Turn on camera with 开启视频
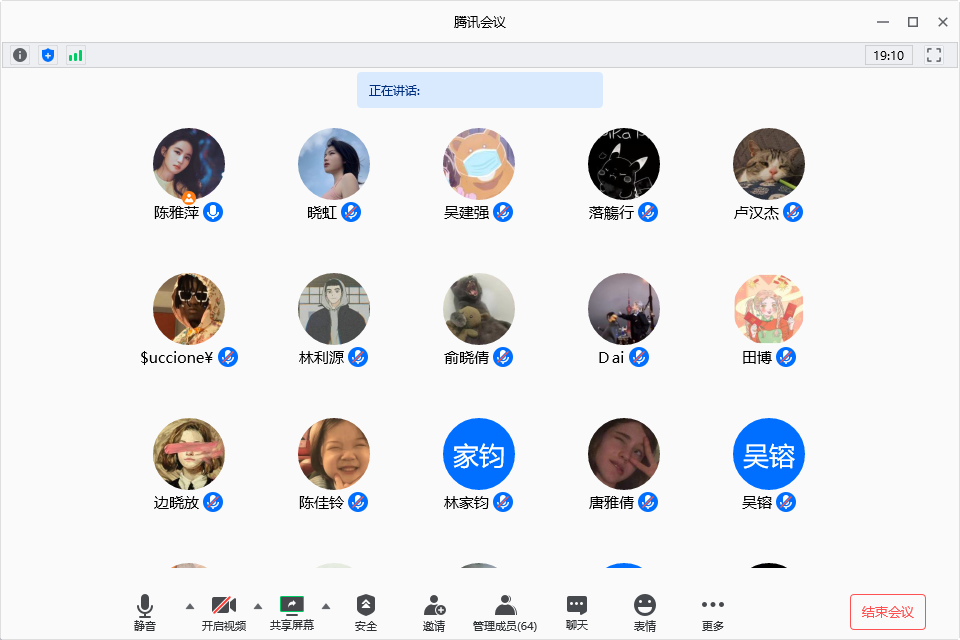This screenshot has height=640, width=960. tap(224, 612)
